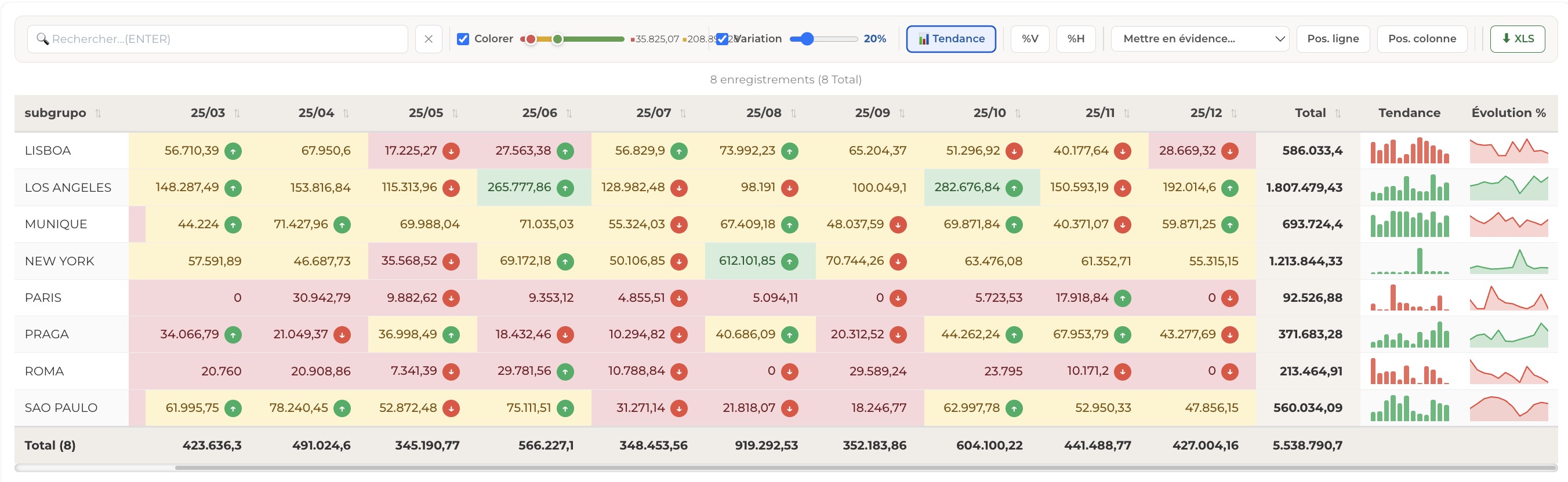Sort by 25/07 column sort icon
1568x482 pixels.
[683, 113]
